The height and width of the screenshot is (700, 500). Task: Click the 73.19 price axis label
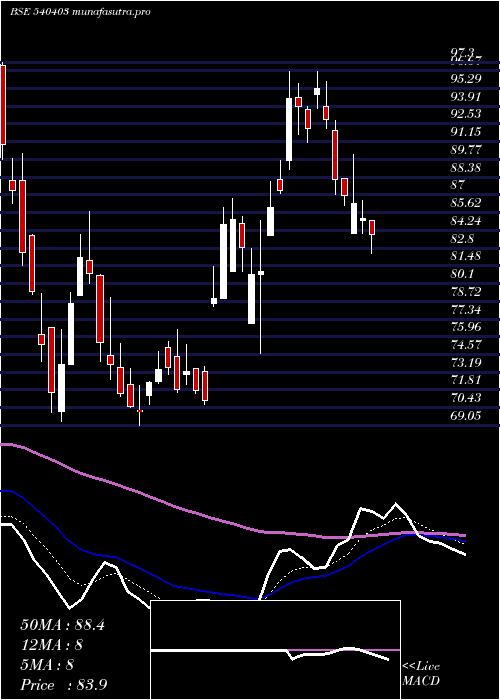[x=466, y=362]
